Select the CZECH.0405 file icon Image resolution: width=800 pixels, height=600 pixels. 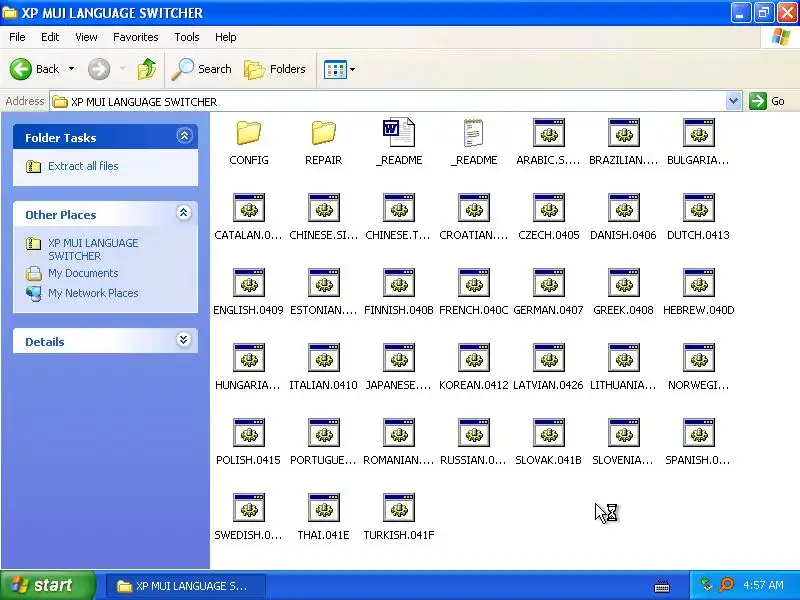(548, 208)
